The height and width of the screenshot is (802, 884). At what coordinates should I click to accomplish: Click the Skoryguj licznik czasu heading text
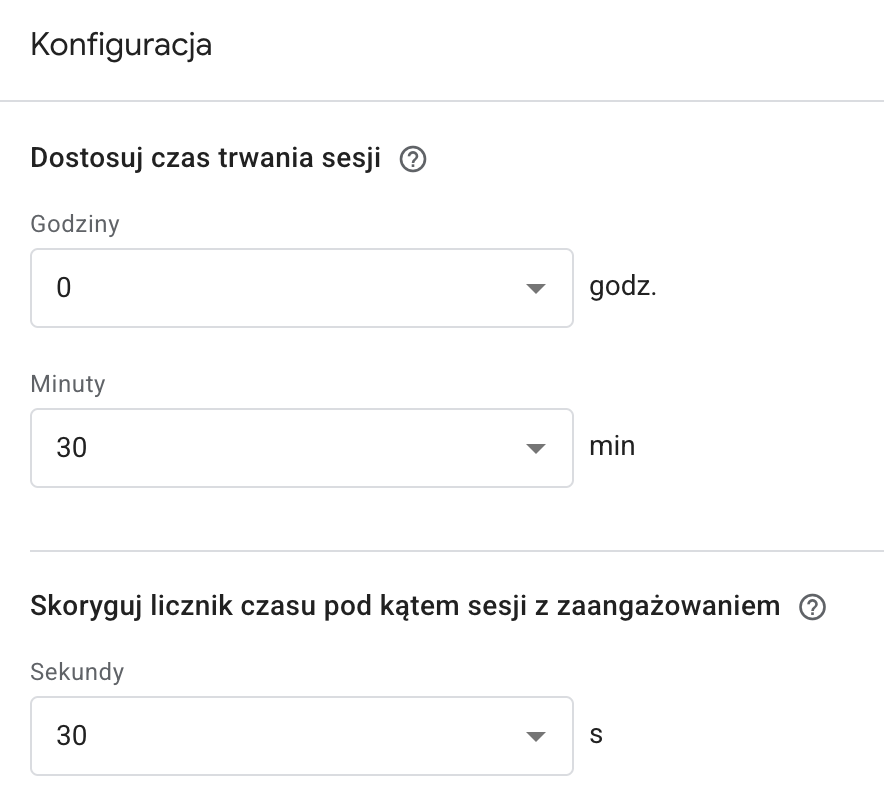tap(405, 607)
